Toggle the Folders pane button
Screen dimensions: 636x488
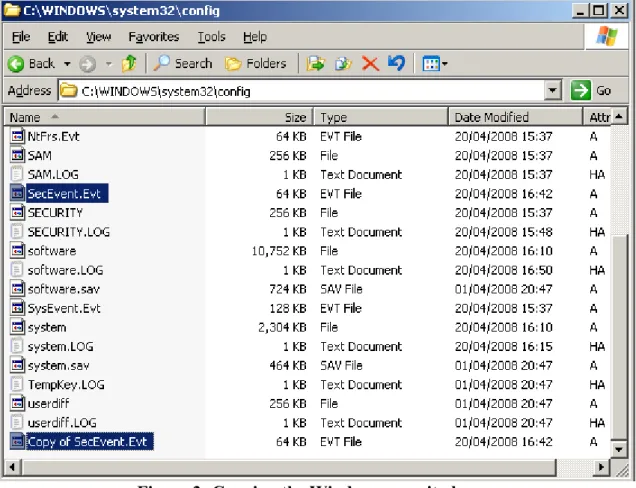tap(256, 64)
